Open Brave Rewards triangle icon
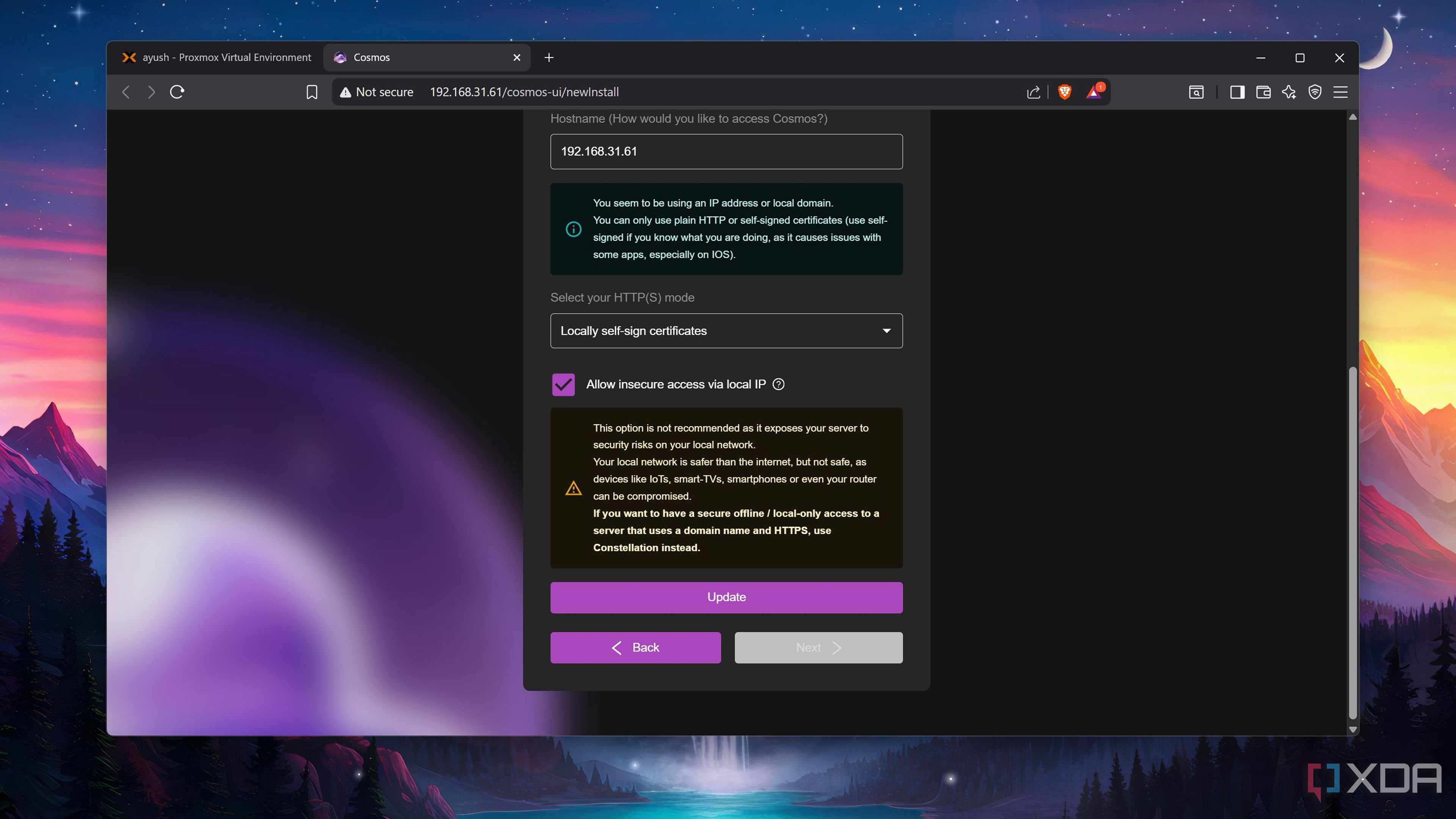This screenshot has height=819, width=1456. pos(1095,91)
